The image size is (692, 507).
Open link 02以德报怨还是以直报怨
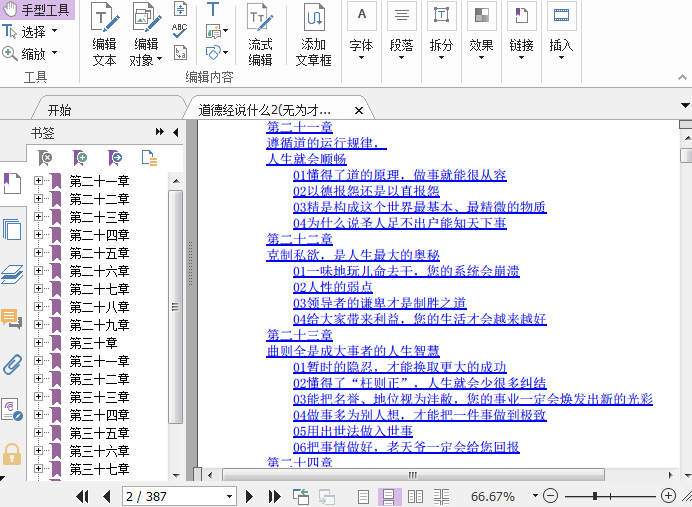pos(366,191)
